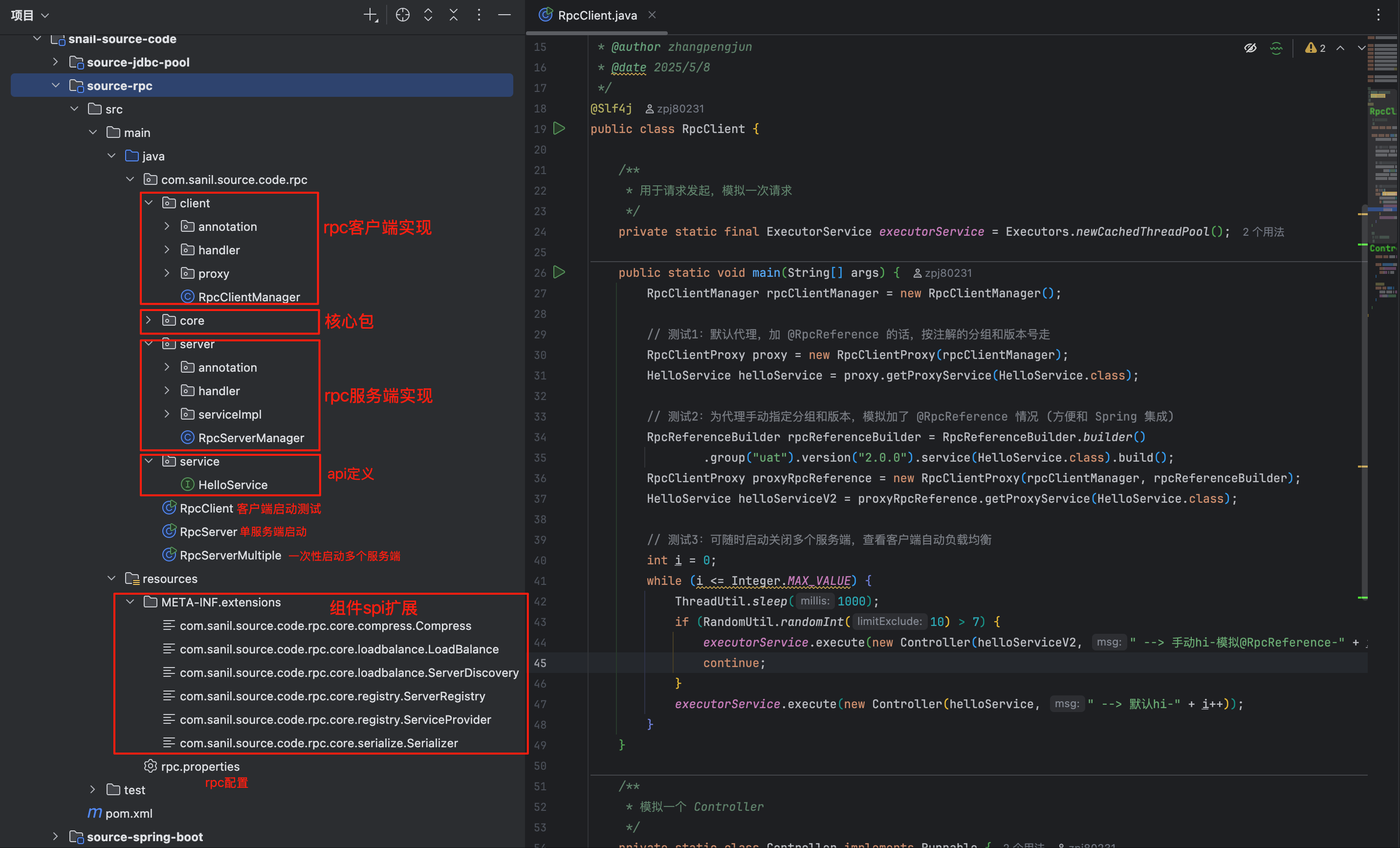Jump to next highlighted problem arrow
This screenshot has height=848, width=1400.
tap(1361, 48)
